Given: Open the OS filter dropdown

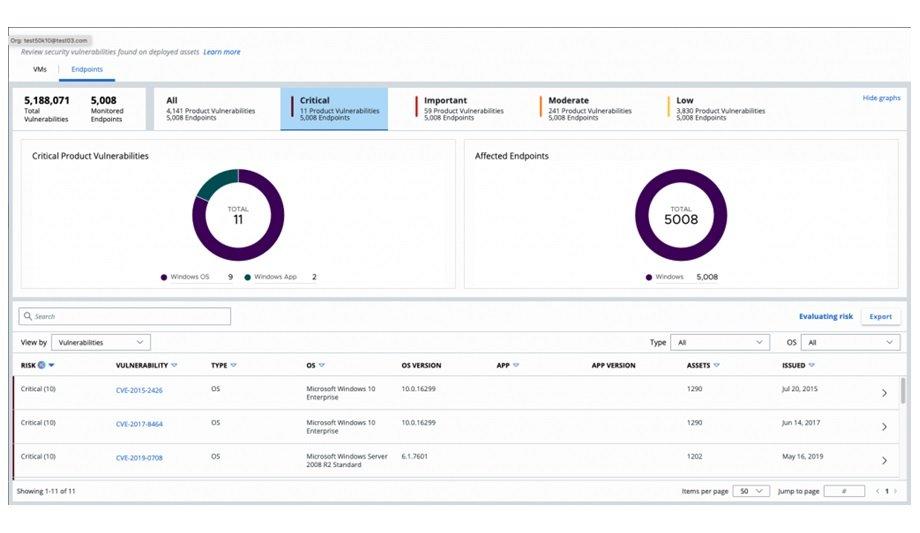Looking at the screenshot, I should click(850, 342).
